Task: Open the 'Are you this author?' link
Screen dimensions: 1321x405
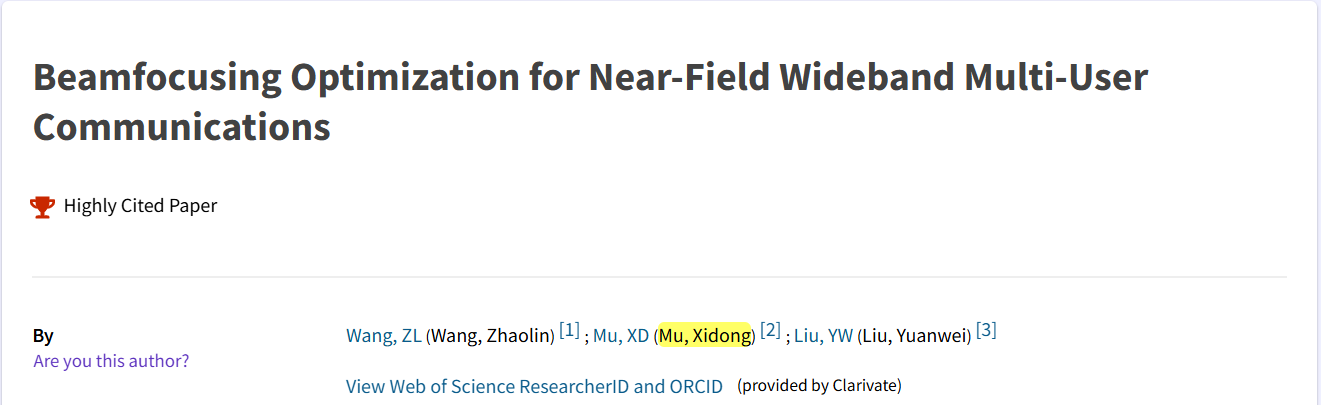Action: point(111,361)
